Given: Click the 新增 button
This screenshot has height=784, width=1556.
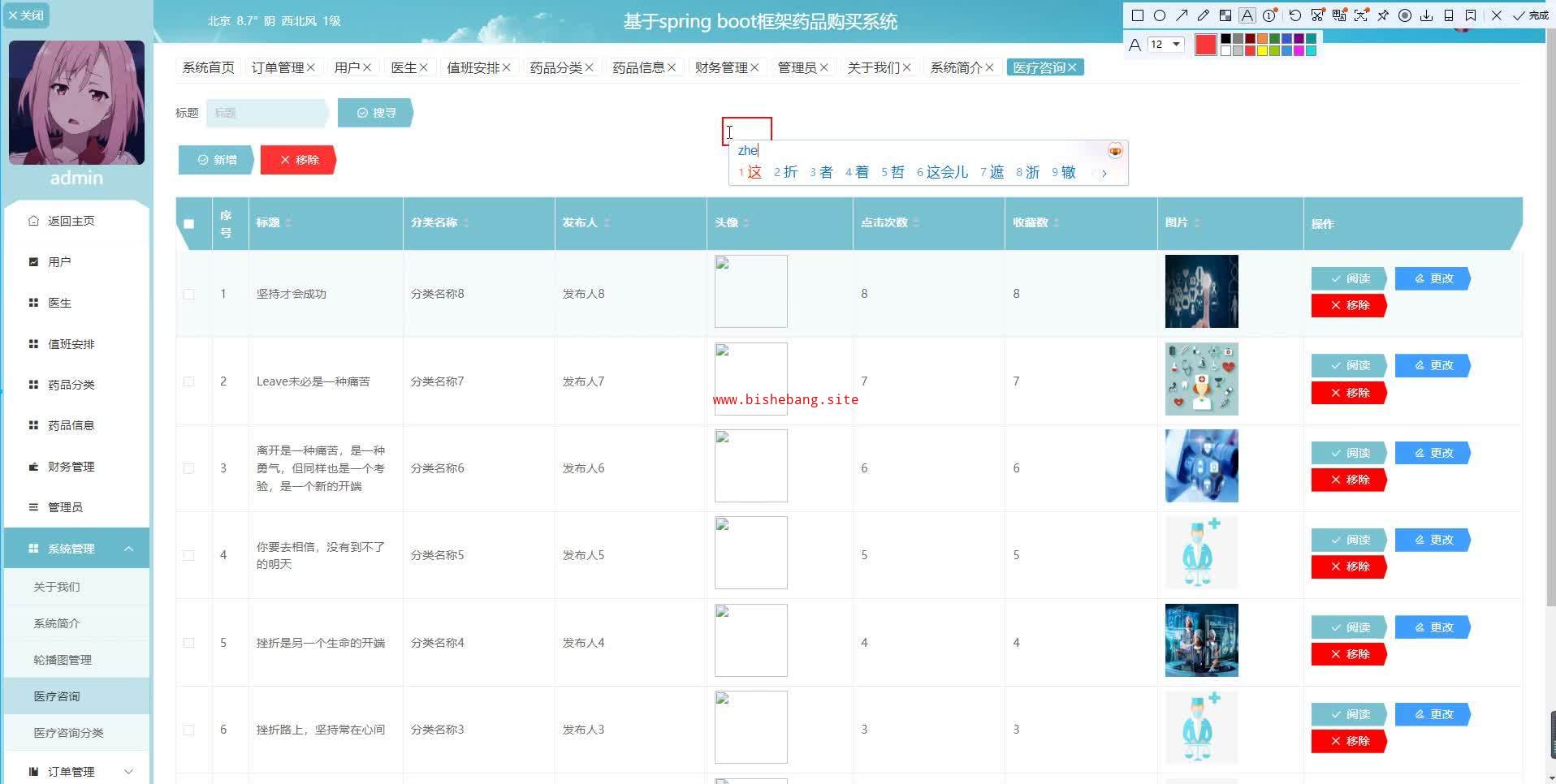Looking at the screenshot, I should [x=217, y=160].
